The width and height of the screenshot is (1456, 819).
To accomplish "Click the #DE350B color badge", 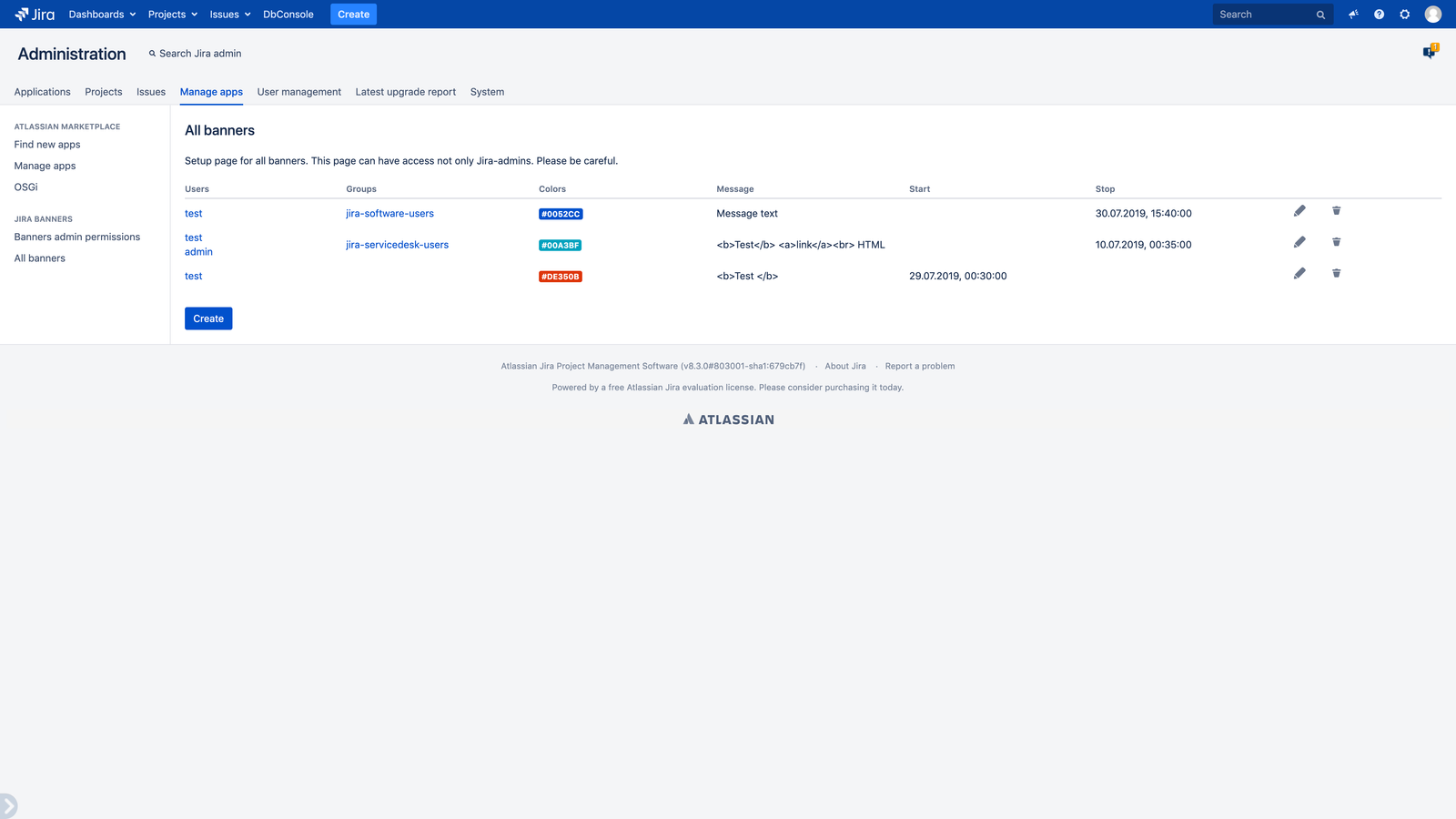I will (561, 277).
